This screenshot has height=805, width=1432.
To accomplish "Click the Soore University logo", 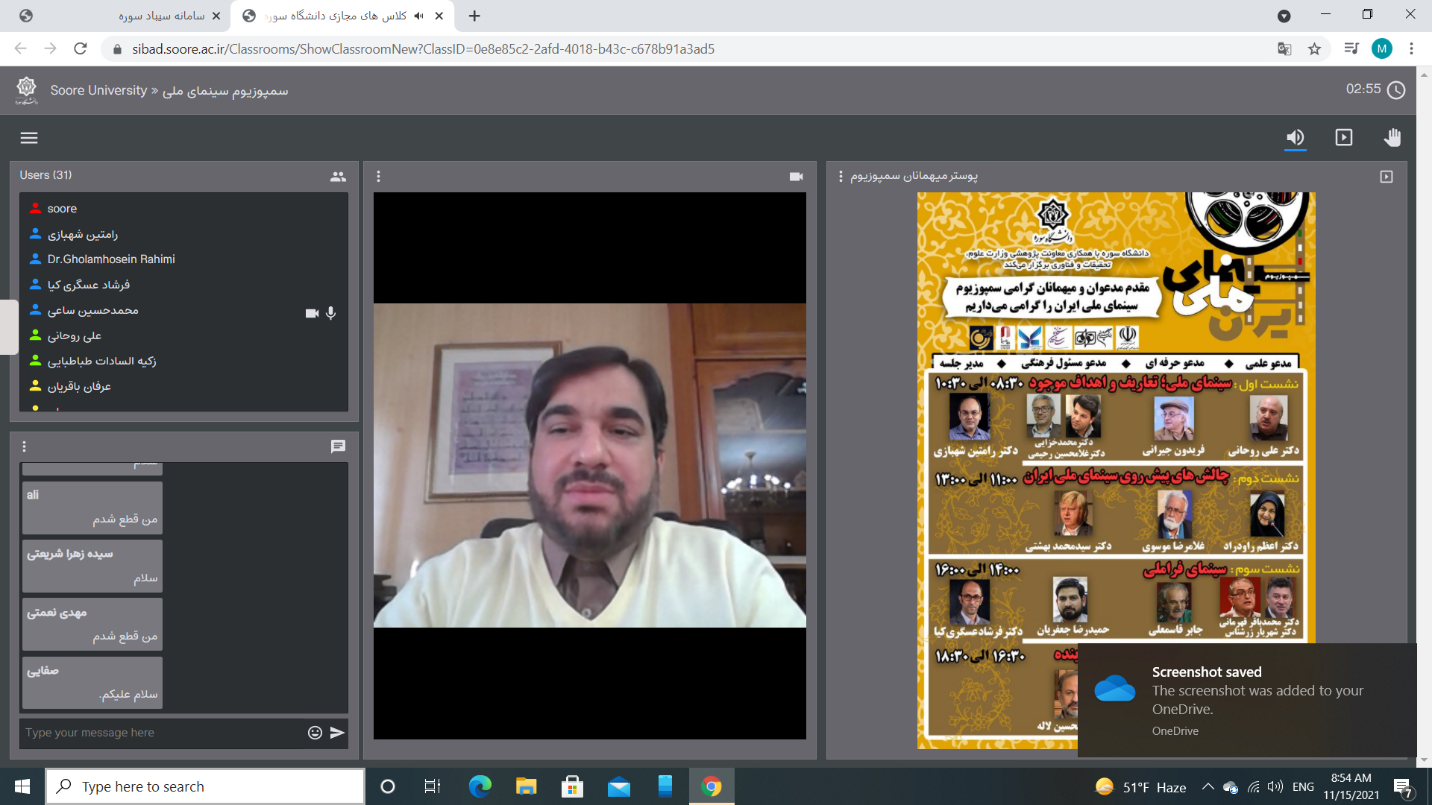I will (26, 91).
